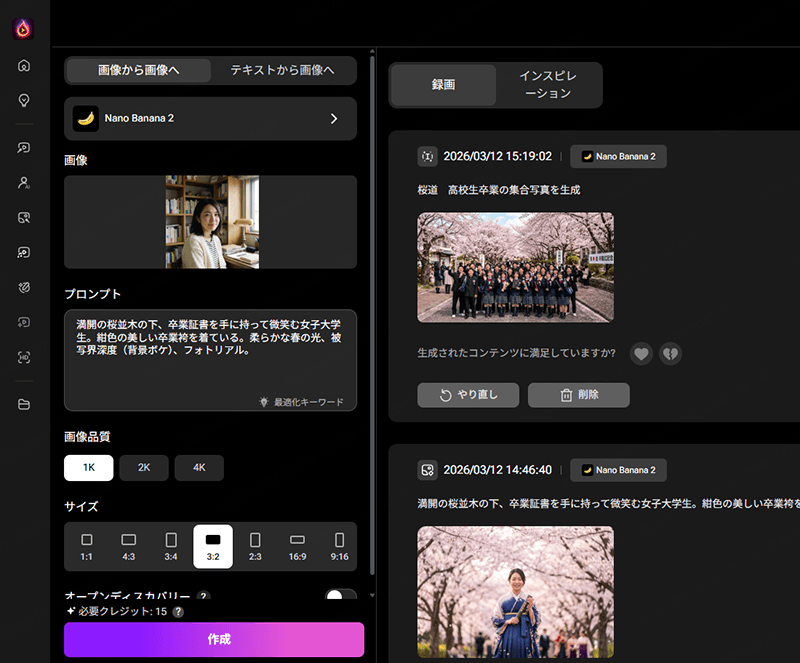The image size is (800, 663).
Task: Click the help icon beside 必要クレジット
Action: click(x=178, y=611)
